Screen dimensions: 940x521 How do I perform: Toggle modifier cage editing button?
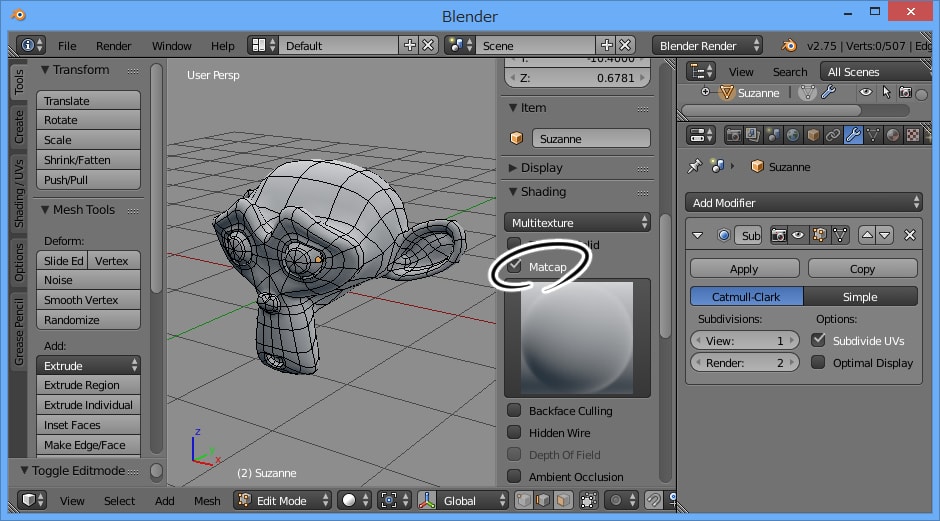pos(840,235)
